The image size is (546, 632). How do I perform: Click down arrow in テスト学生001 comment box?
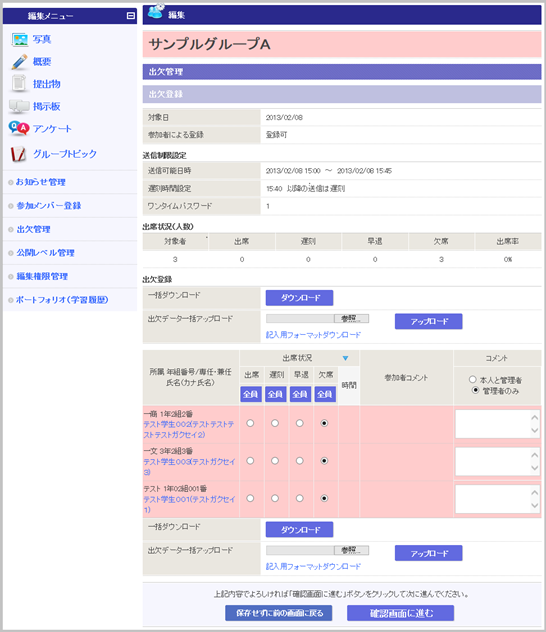[x=534, y=505]
